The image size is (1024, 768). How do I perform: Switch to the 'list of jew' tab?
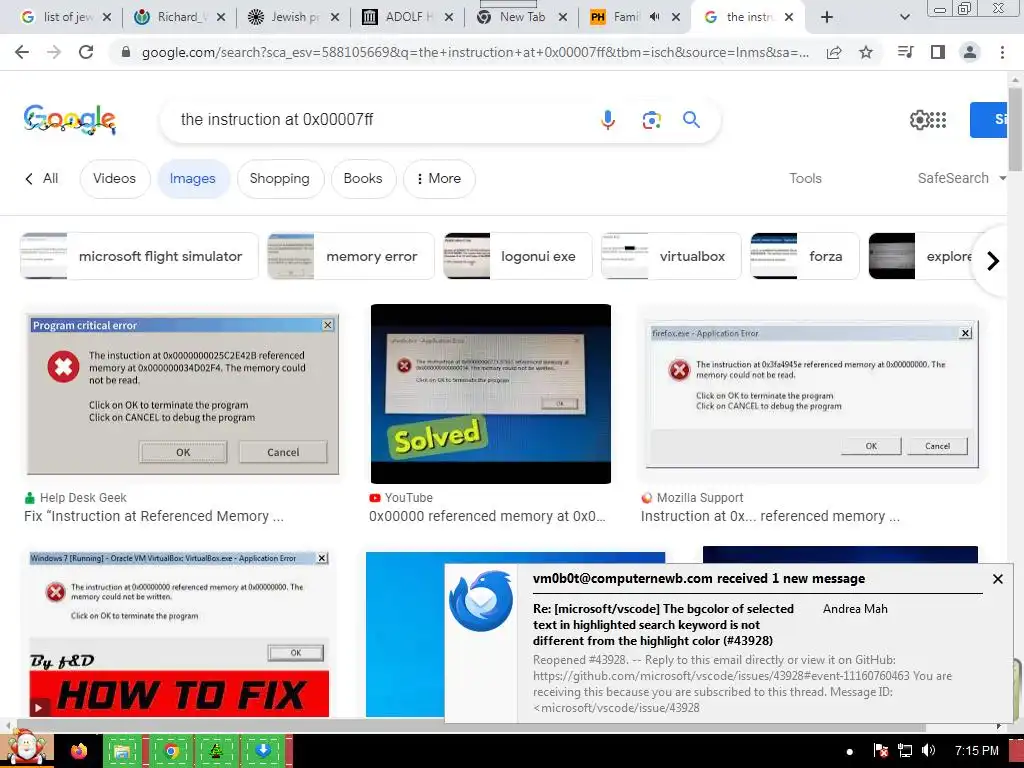[x=65, y=17]
